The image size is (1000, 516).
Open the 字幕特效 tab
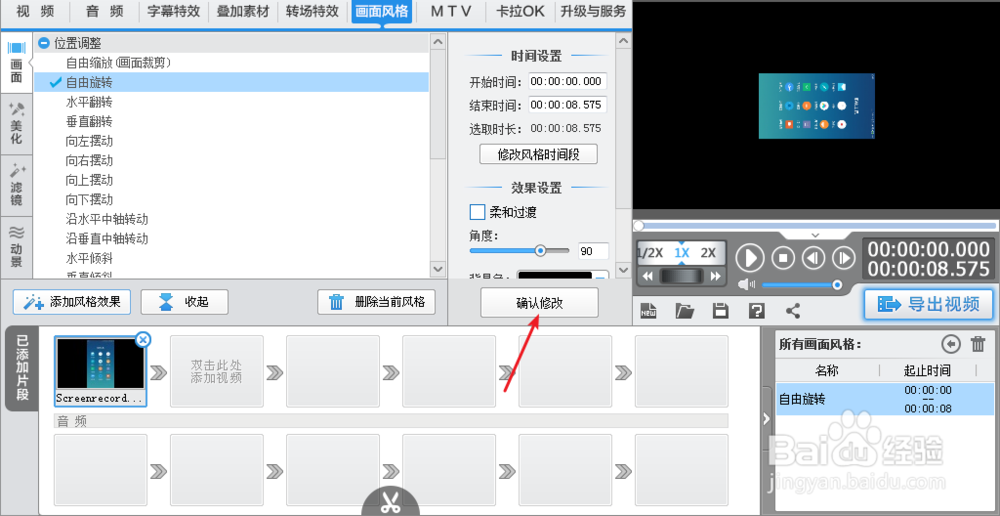point(174,11)
